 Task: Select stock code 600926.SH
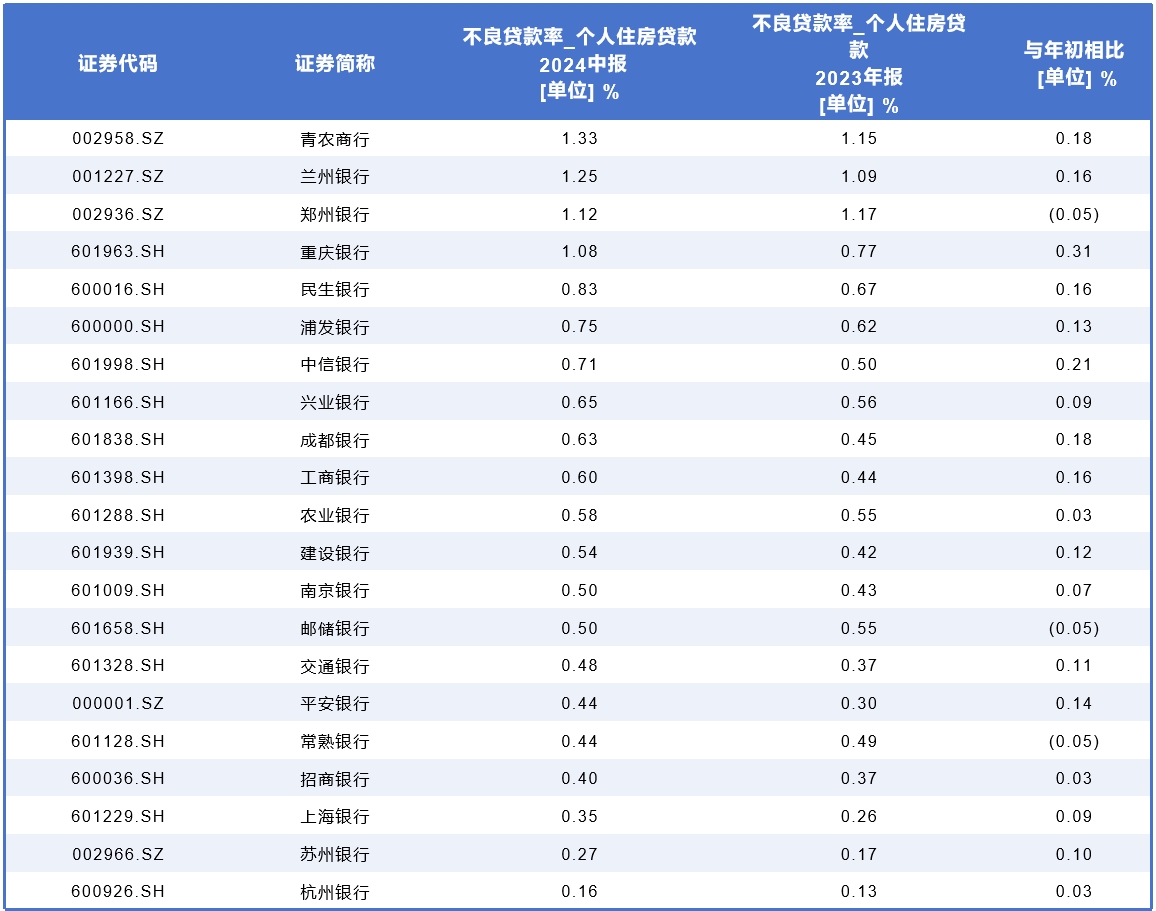[x=118, y=891]
